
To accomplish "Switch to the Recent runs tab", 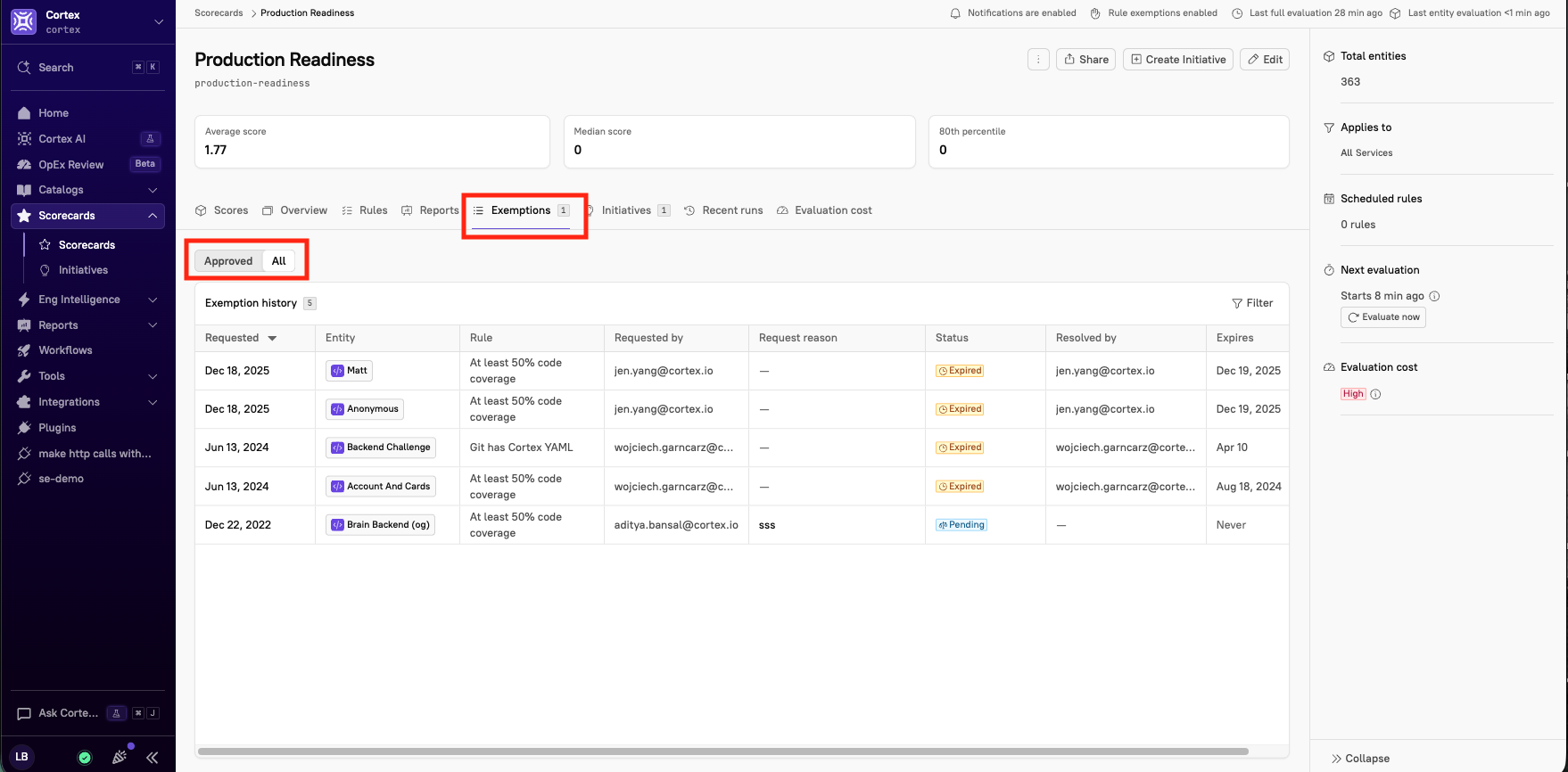I will pos(723,210).
